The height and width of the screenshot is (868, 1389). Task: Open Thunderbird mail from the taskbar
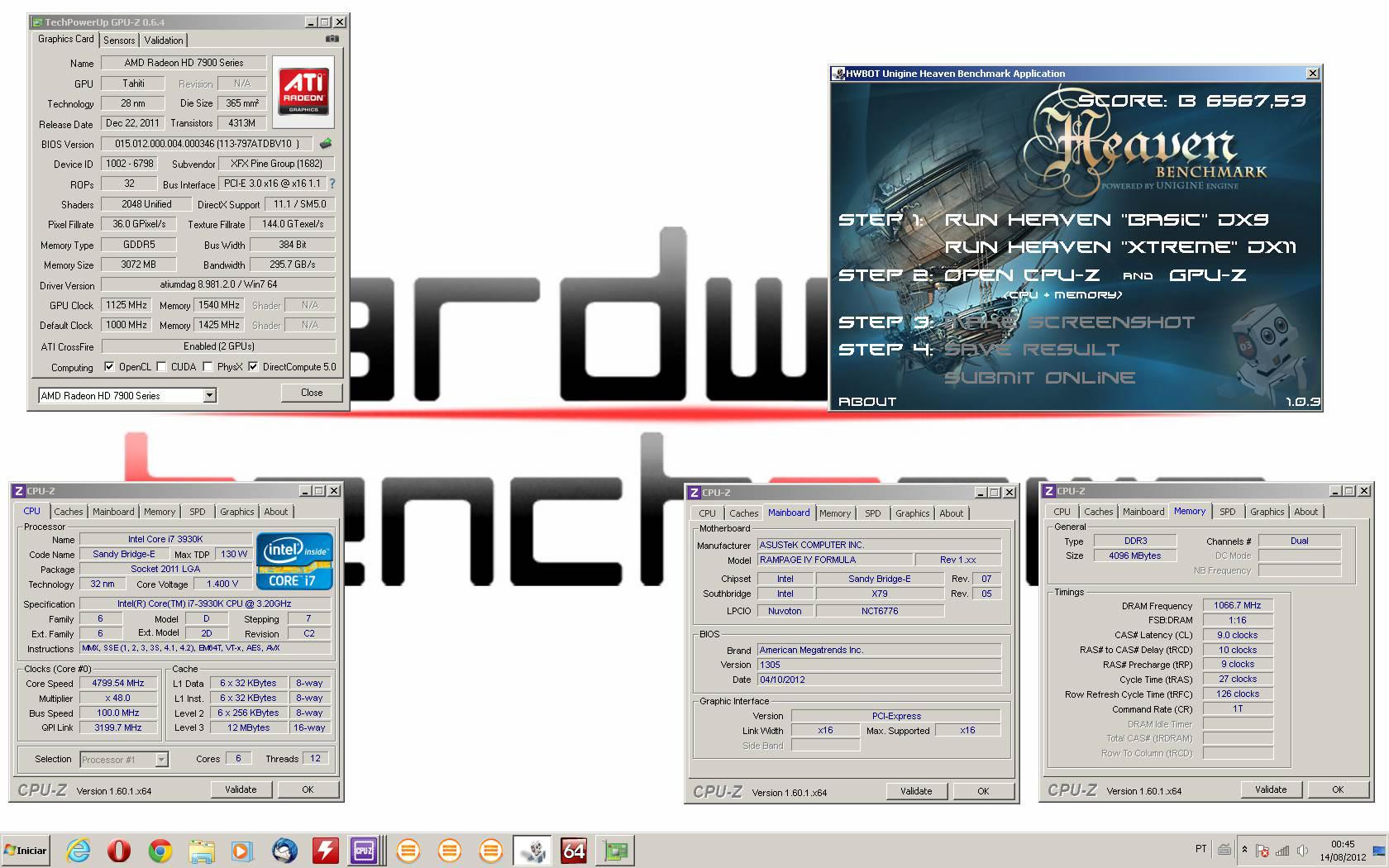pyautogui.click(x=284, y=850)
